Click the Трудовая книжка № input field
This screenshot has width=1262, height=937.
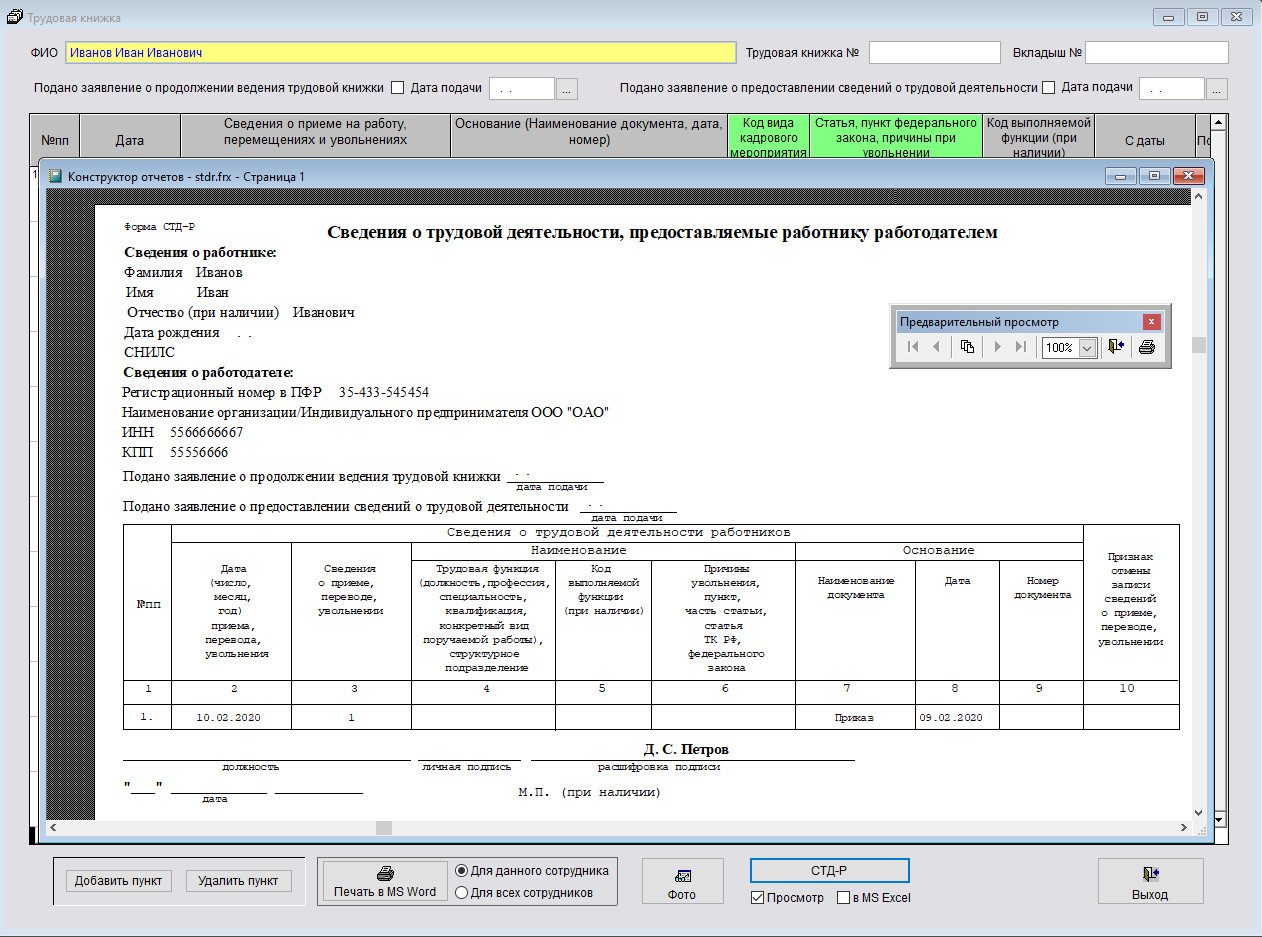(x=934, y=53)
